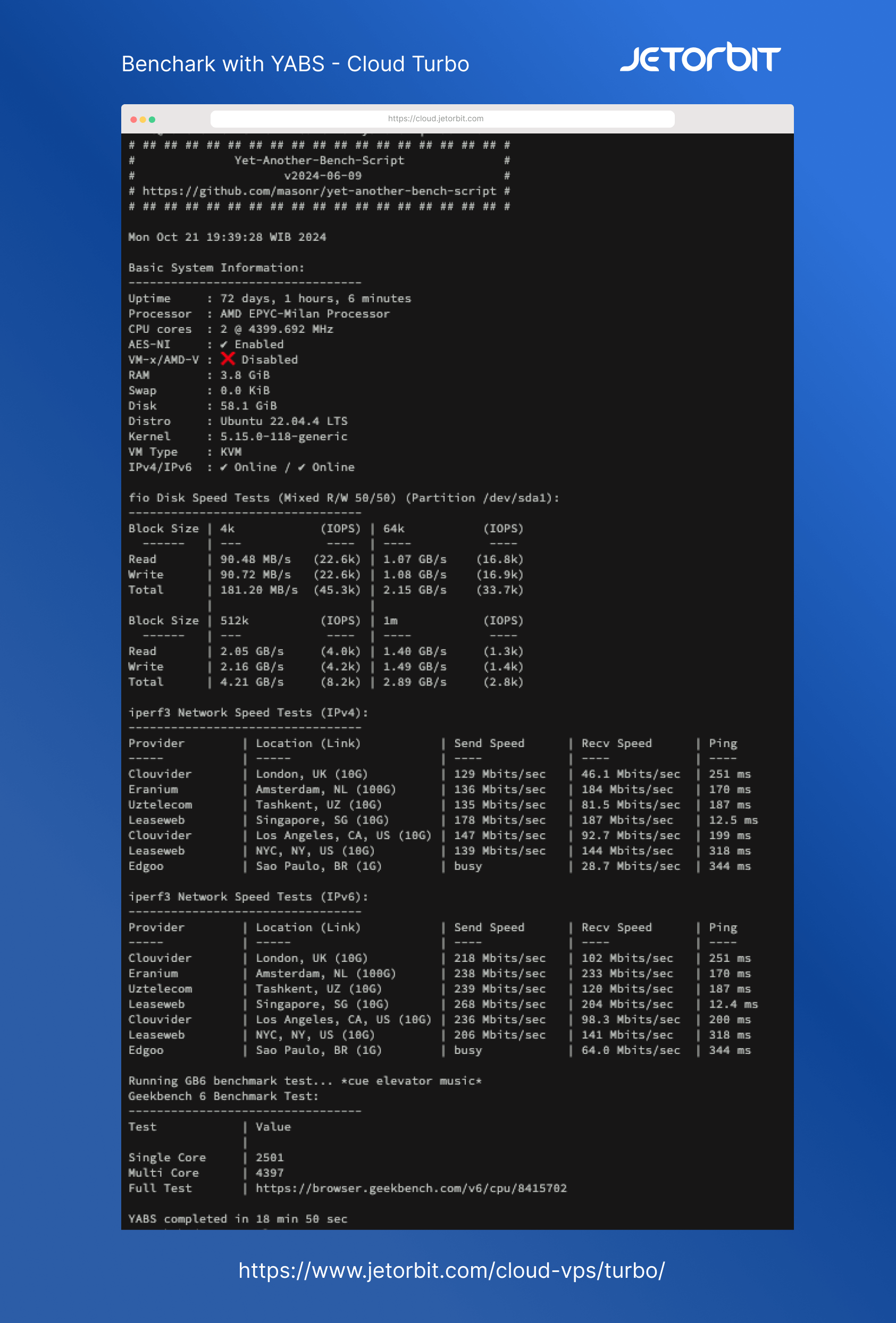Click the AES-NI 'Enabled' value
Viewport: 896px width, 1323px height.
[259, 345]
